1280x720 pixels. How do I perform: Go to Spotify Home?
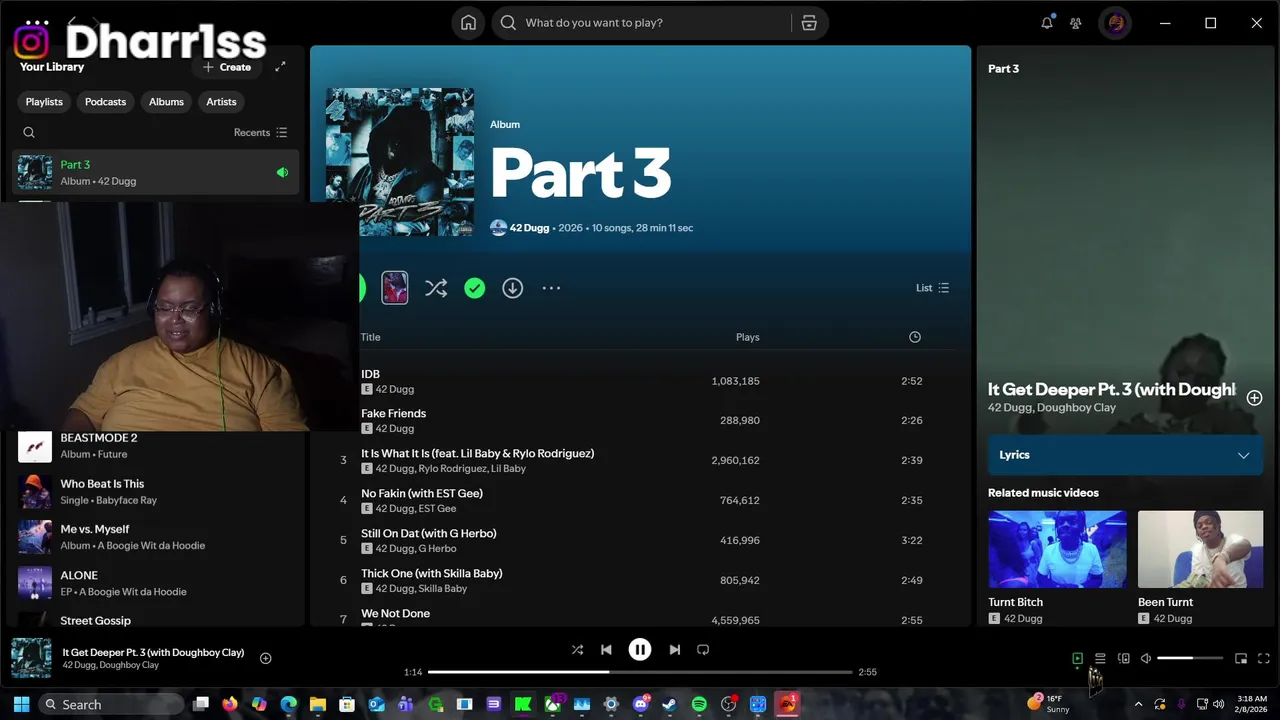coord(468,23)
